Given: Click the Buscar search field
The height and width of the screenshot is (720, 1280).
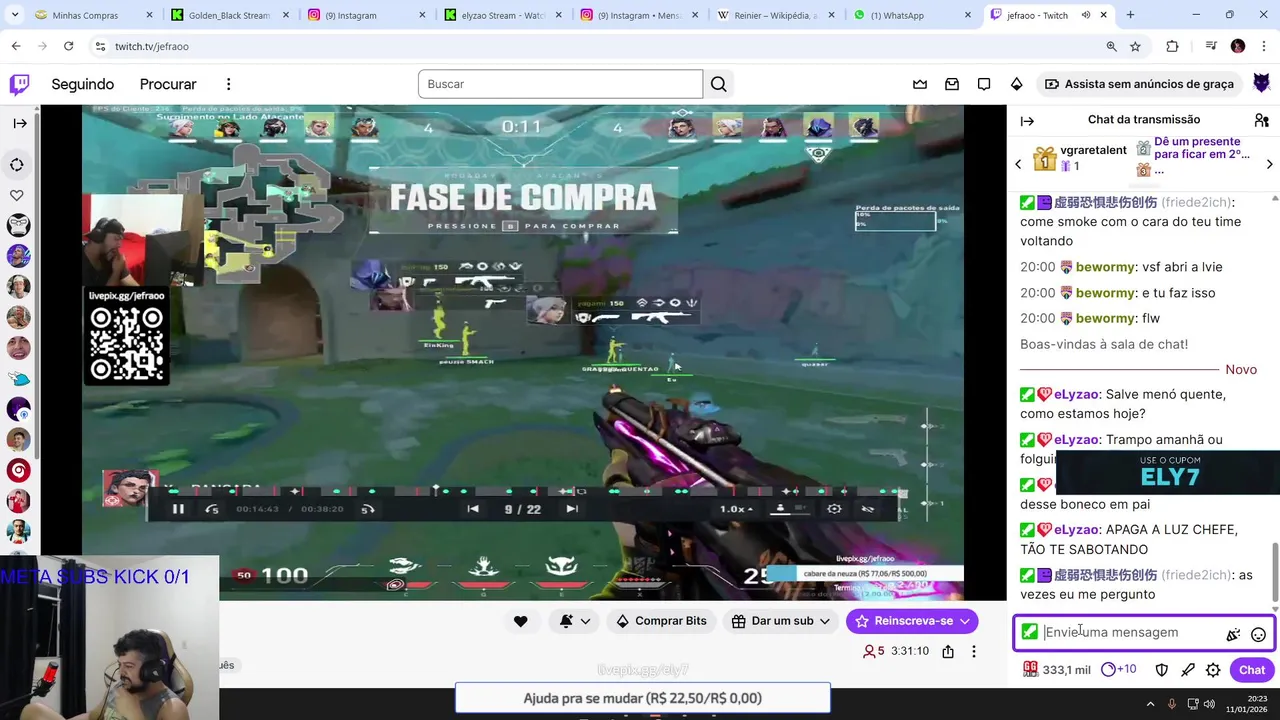Looking at the screenshot, I should click(x=560, y=84).
